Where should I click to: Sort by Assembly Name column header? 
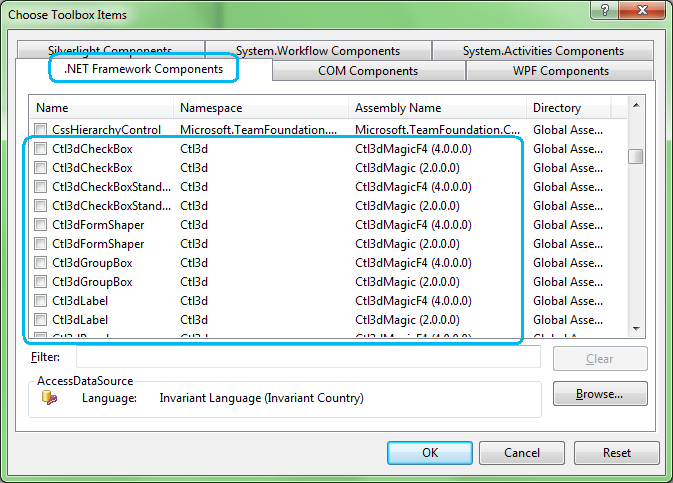[x=438, y=108]
